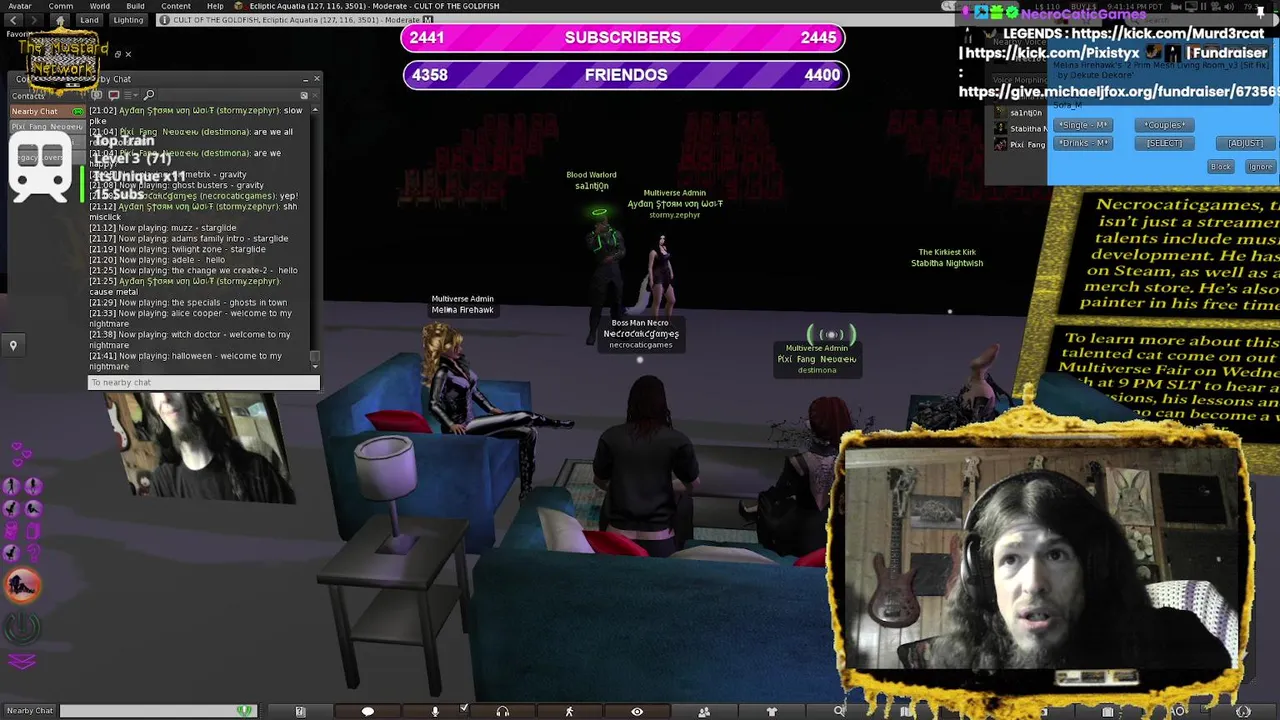Click the 'The Kirkiest Kirk Stabitha Nightwish' name tag

[946, 258]
